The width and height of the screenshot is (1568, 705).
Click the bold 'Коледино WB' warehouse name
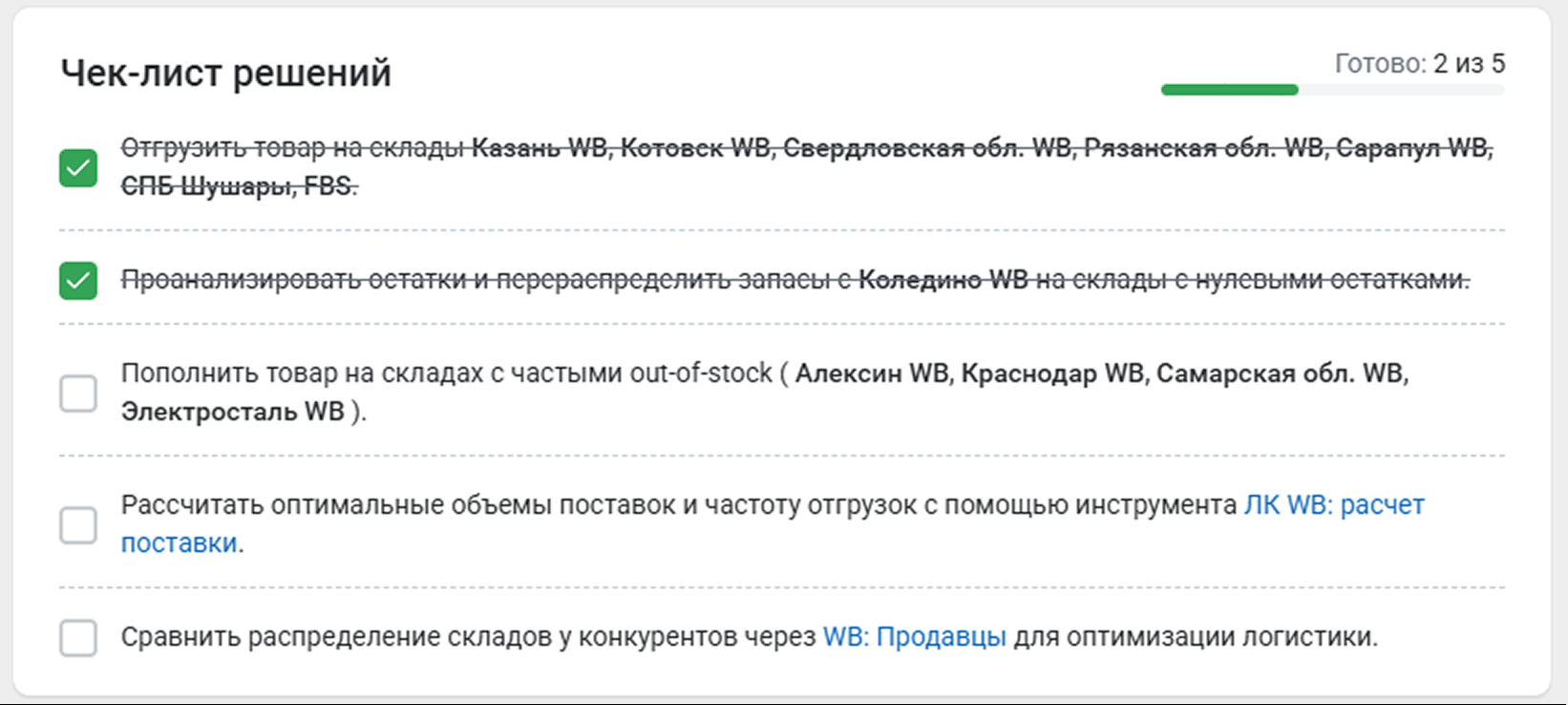(943, 280)
